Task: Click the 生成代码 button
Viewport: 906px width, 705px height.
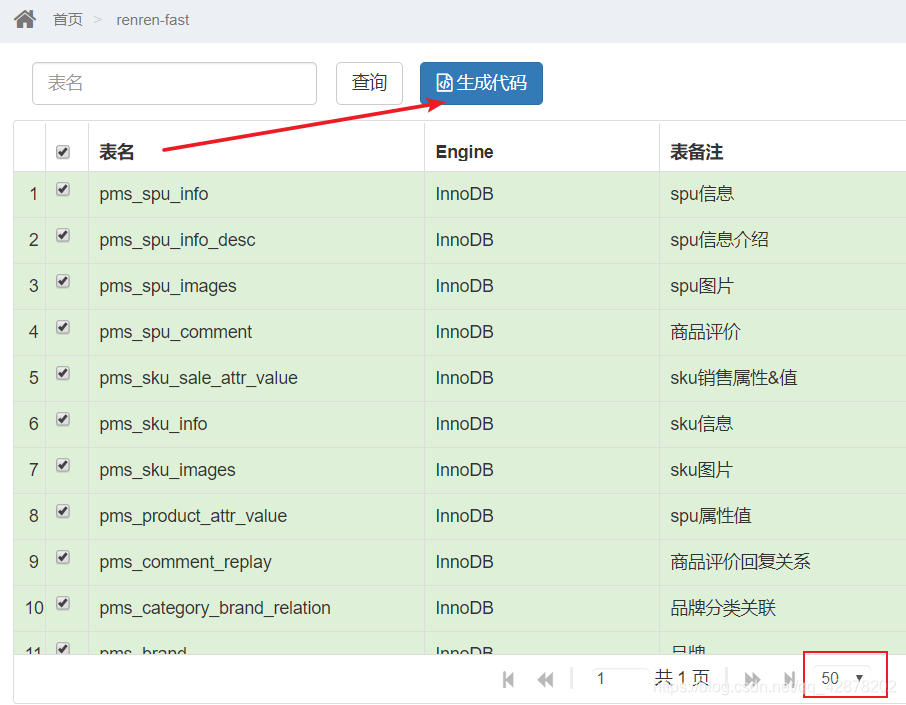Action: pyautogui.click(x=481, y=84)
